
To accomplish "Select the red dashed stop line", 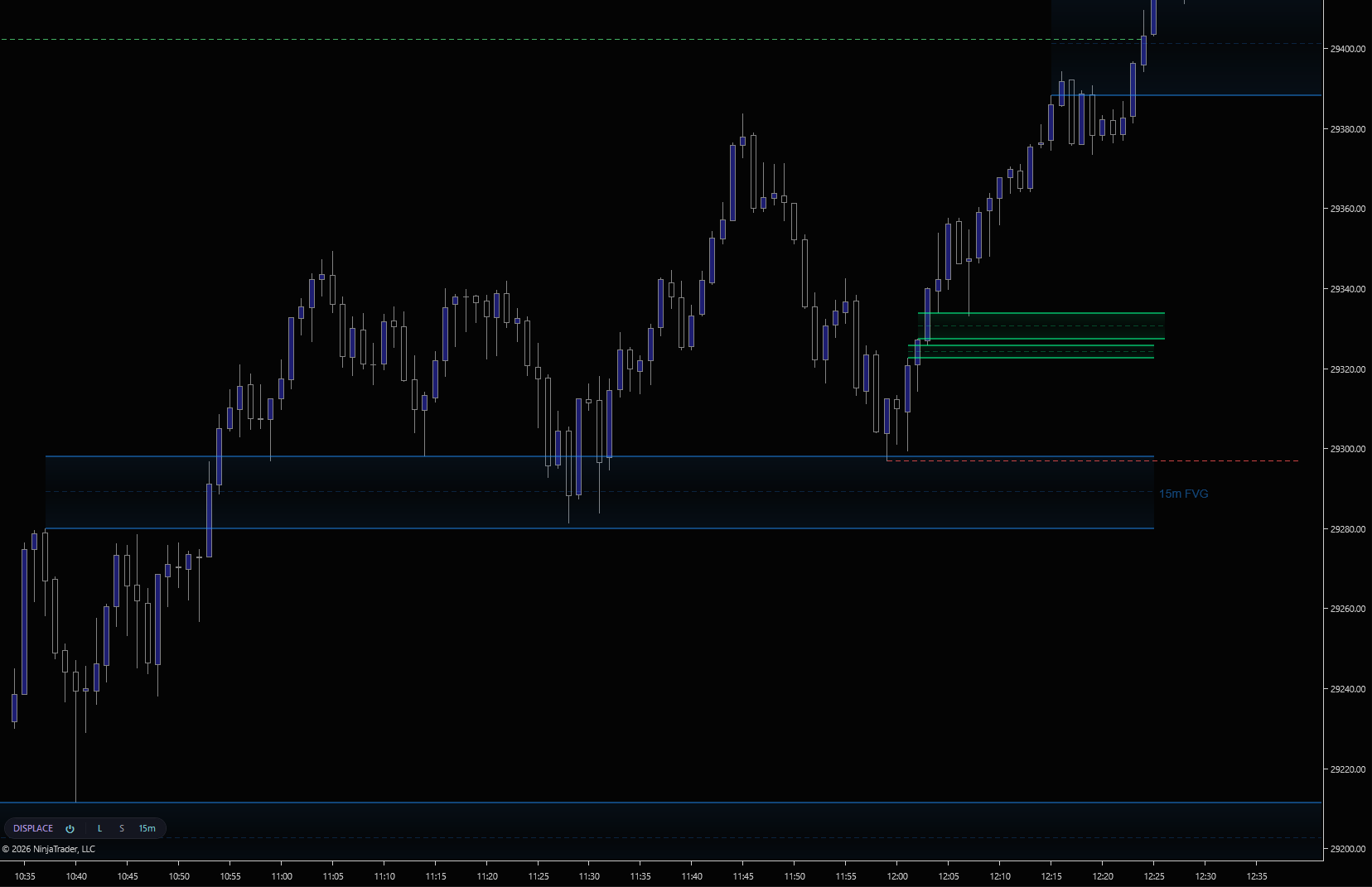I will tap(1092, 460).
